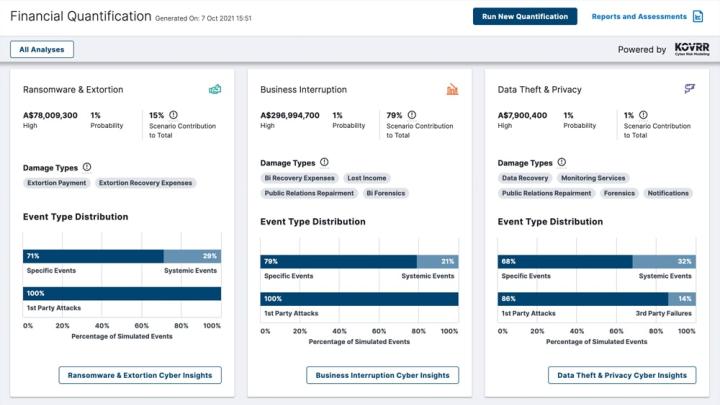Screen dimensions: 720x405
Task: Select the Lost Income damage type tag
Action: [x=369, y=178]
